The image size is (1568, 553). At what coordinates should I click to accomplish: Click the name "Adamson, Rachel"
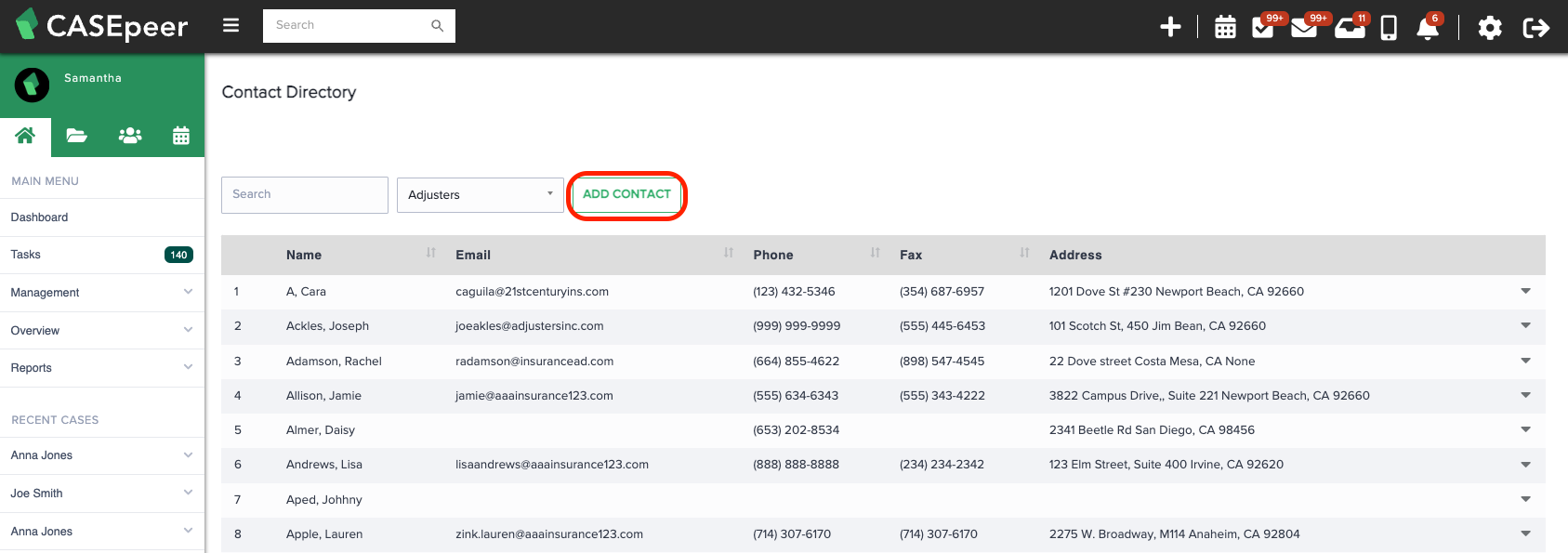coord(334,362)
